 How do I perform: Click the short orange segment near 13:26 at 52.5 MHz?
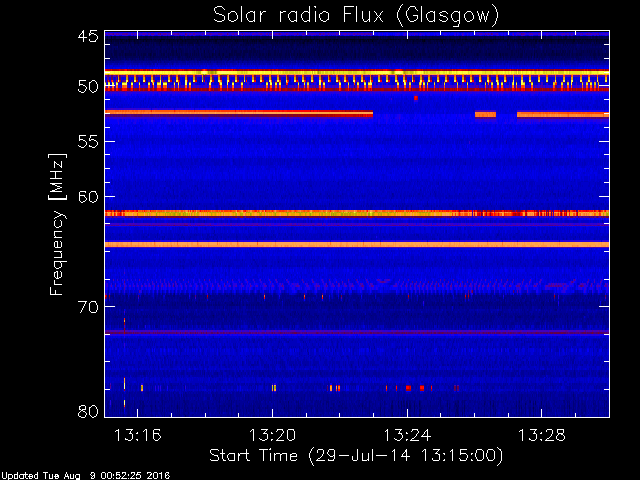(485, 115)
